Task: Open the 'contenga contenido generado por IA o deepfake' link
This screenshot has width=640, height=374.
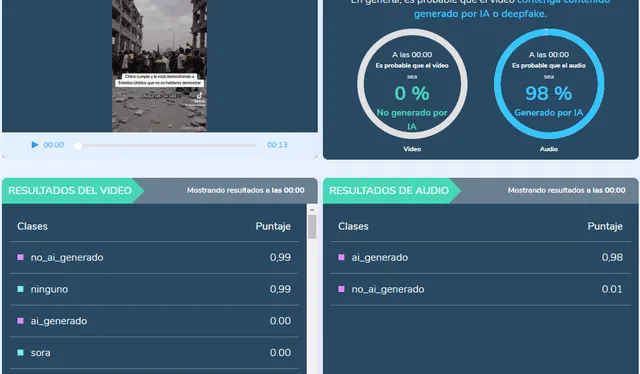Action: [512, 8]
